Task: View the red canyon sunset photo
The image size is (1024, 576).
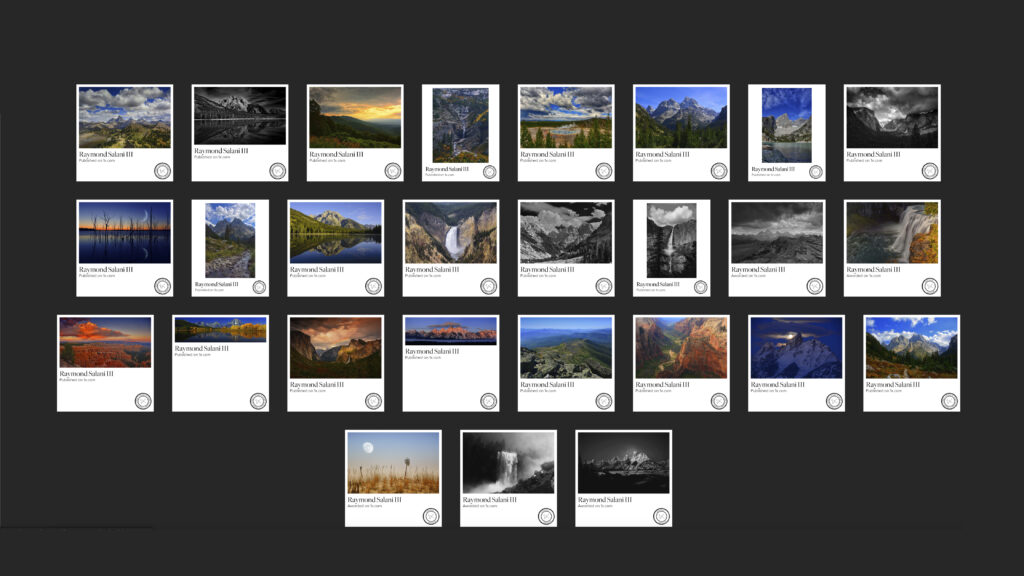Action: click(105, 343)
